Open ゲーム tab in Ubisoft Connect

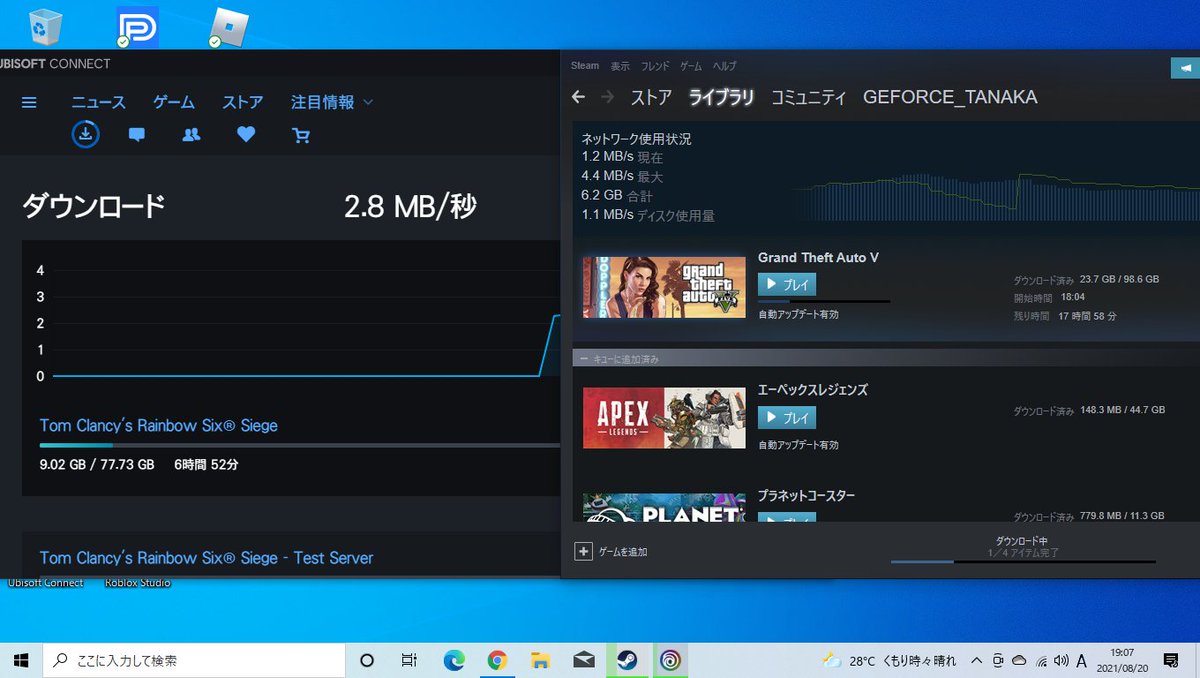174,102
